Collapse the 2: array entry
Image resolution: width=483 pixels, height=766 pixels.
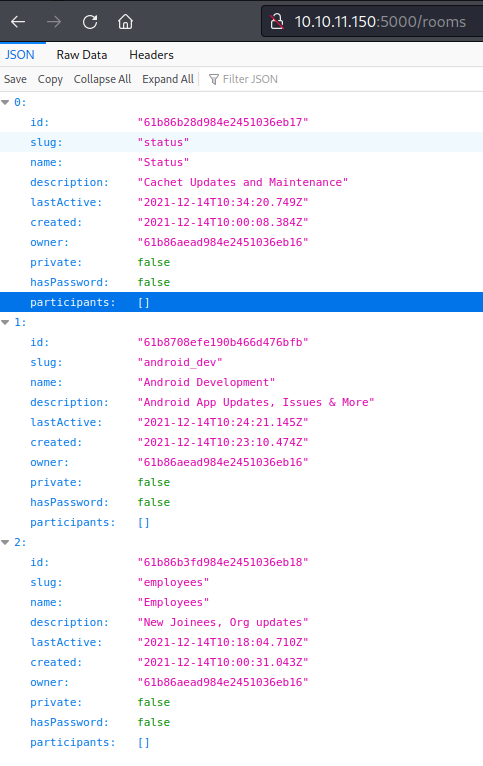[x=5, y=542]
